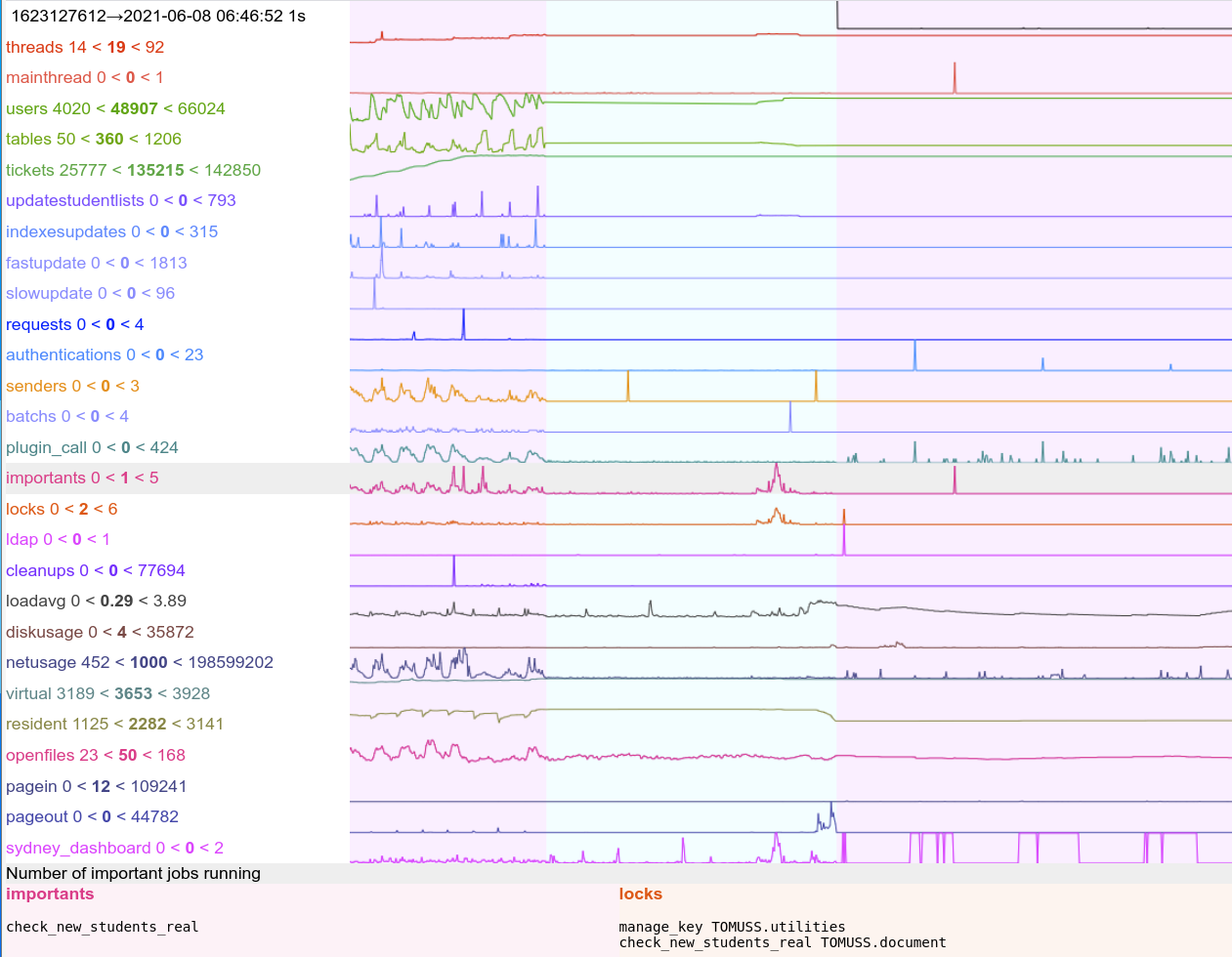Viewport: 1232px width, 957px height.
Task: Select the requests metric label
Action: click(x=74, y=324)
